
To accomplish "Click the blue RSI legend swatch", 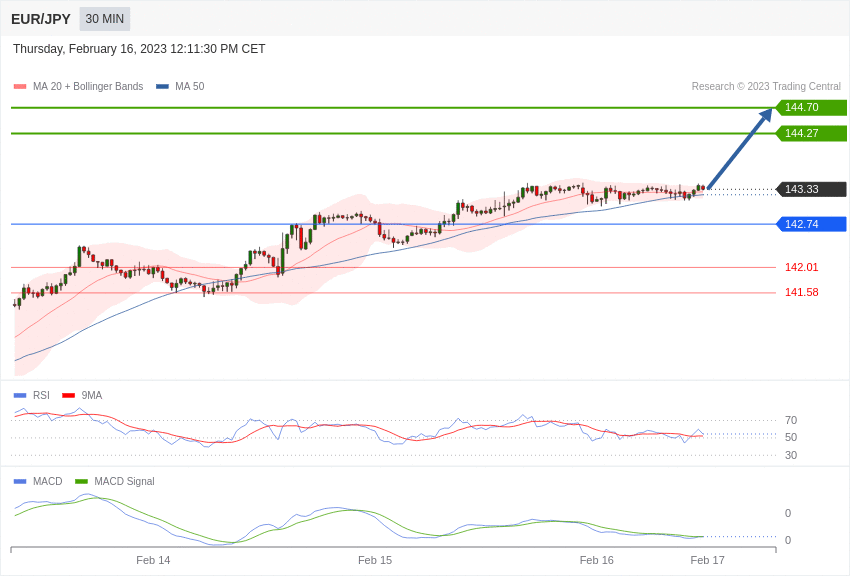I will 20,396.
